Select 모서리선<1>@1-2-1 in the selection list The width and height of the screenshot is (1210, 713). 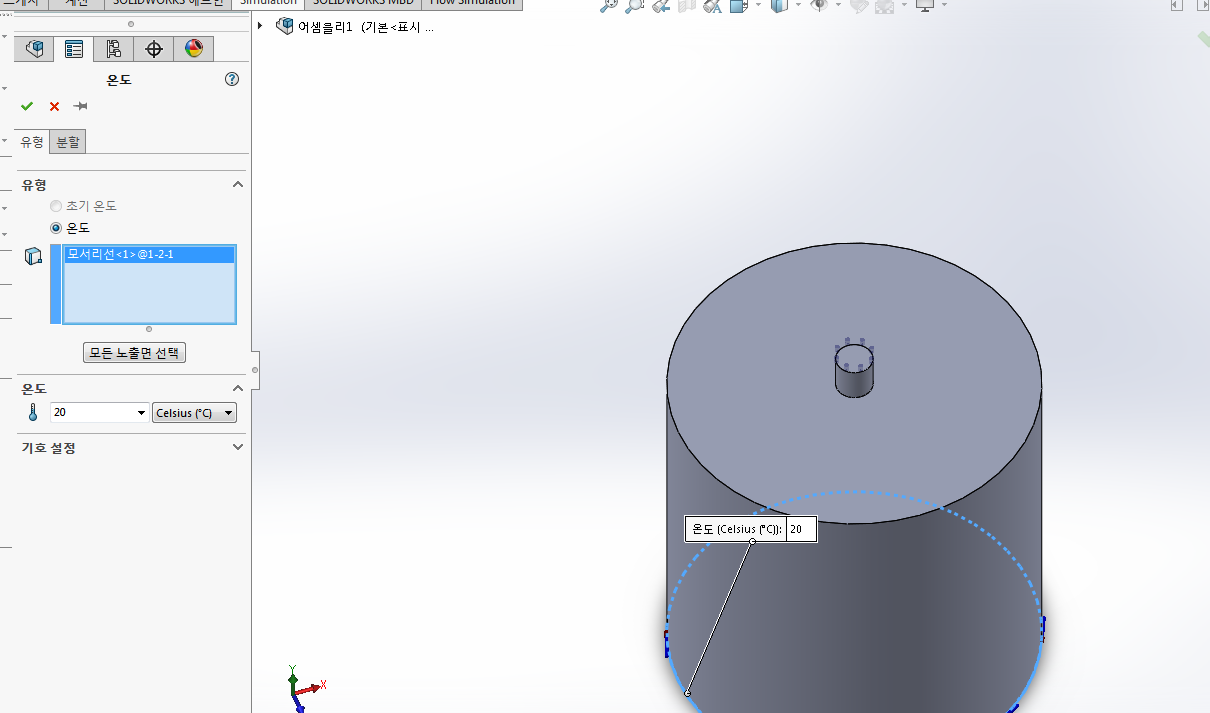pos(149,255)
